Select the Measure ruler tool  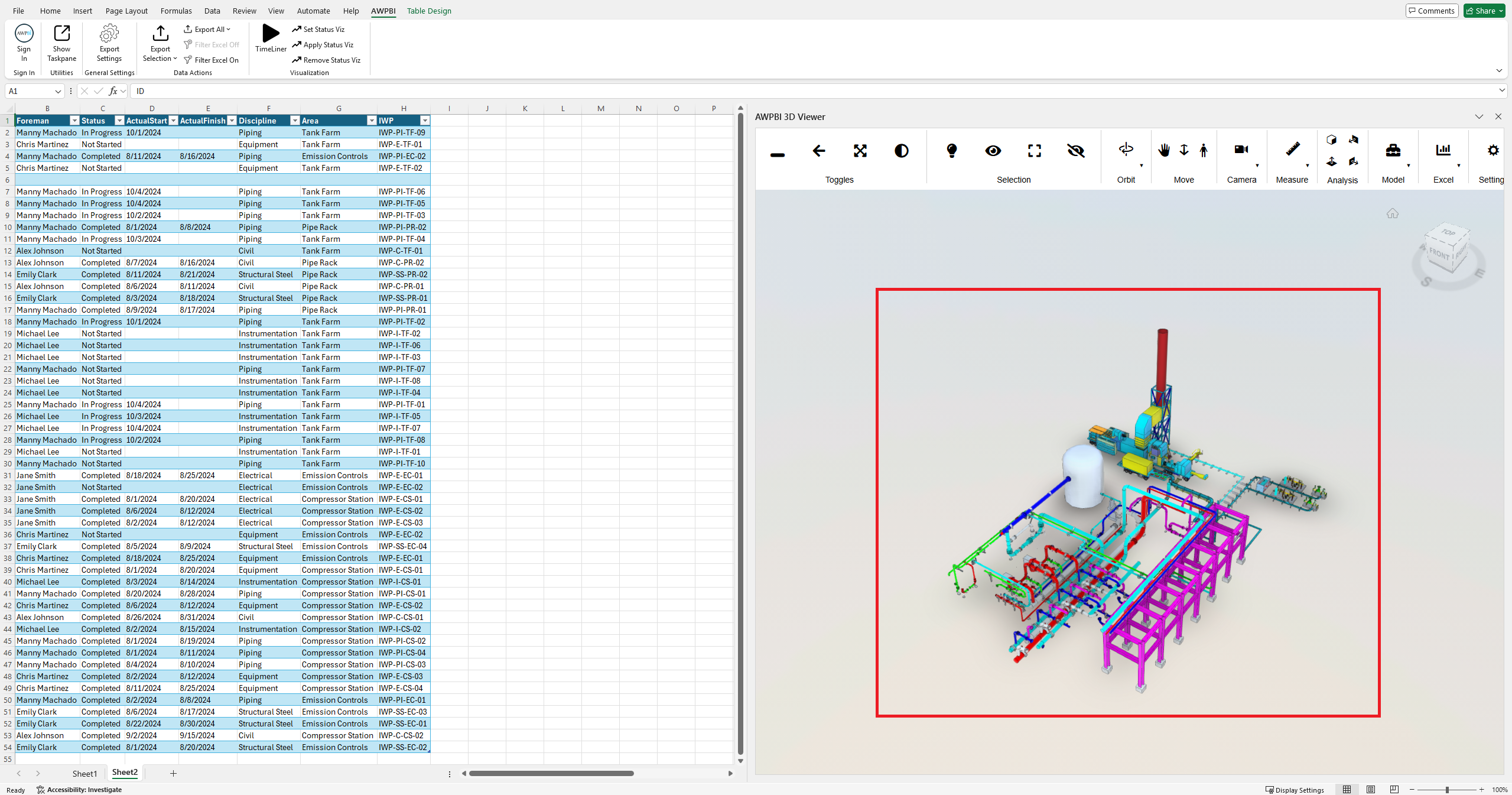coord(1292,150)
